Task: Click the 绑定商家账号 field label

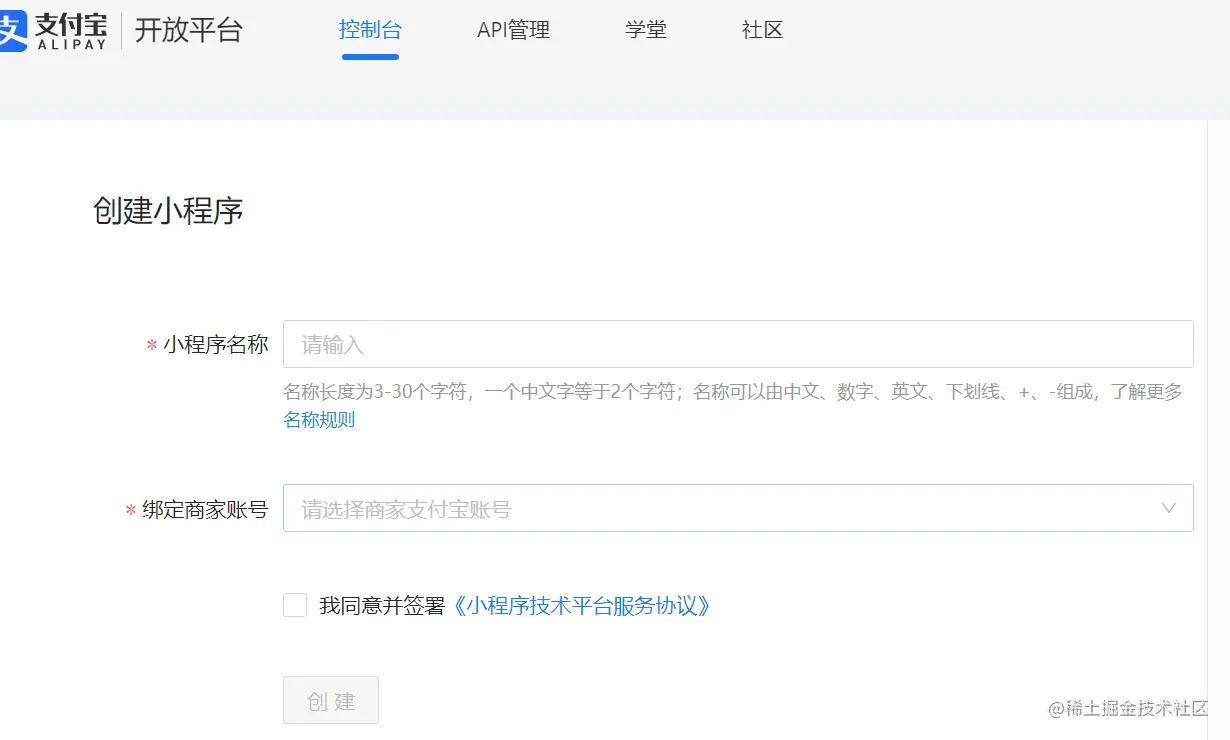Action: (x=205, y=510)
